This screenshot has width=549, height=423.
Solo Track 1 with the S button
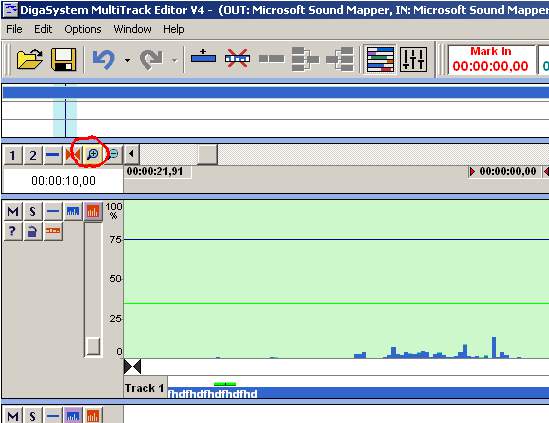click(33, 211)
